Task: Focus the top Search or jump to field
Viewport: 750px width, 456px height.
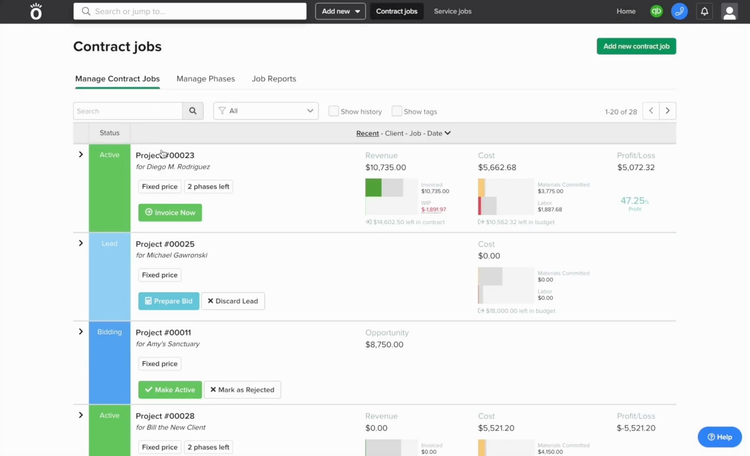Action: [190, 11]
